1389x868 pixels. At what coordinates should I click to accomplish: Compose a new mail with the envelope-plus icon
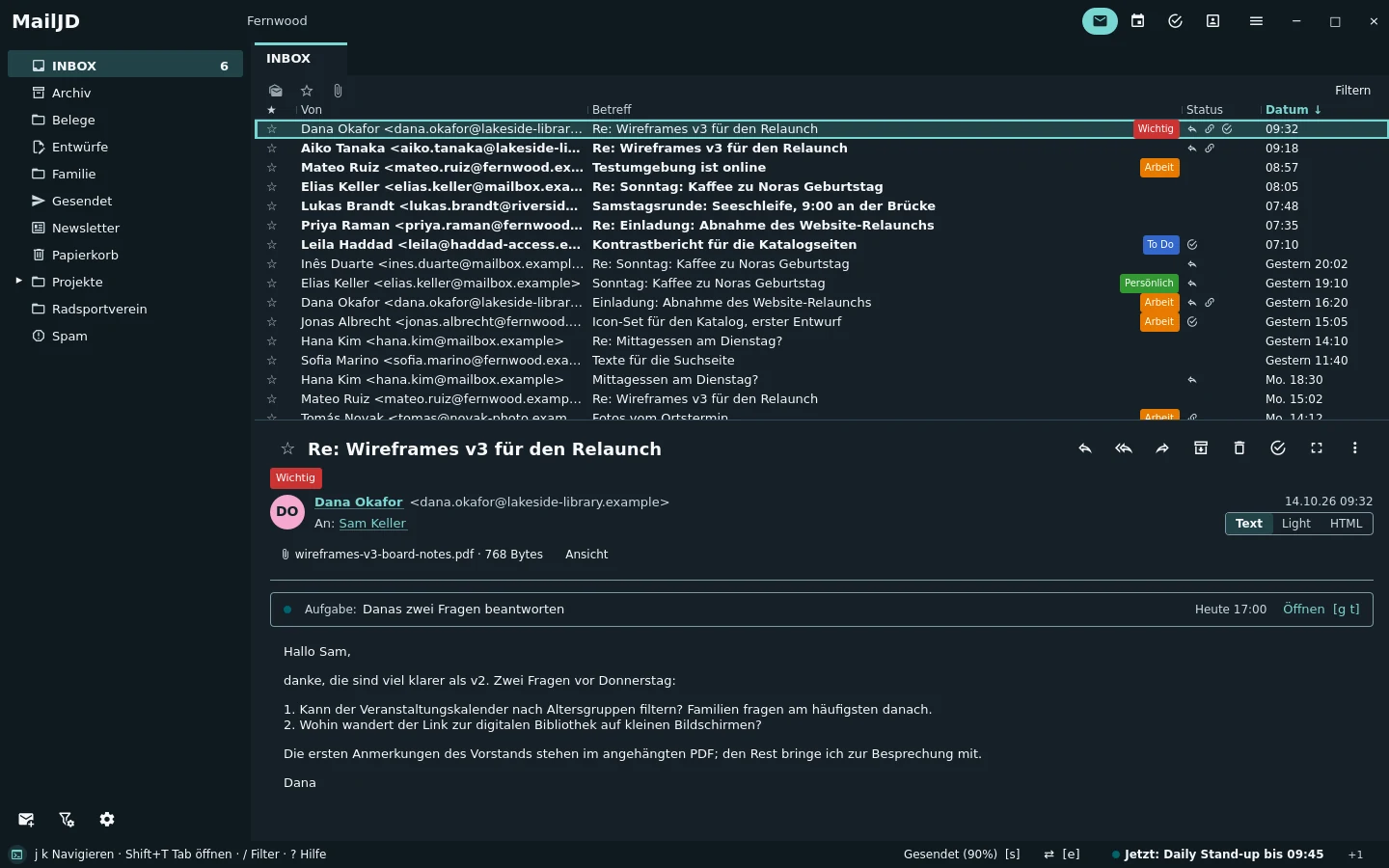(26, 820)
